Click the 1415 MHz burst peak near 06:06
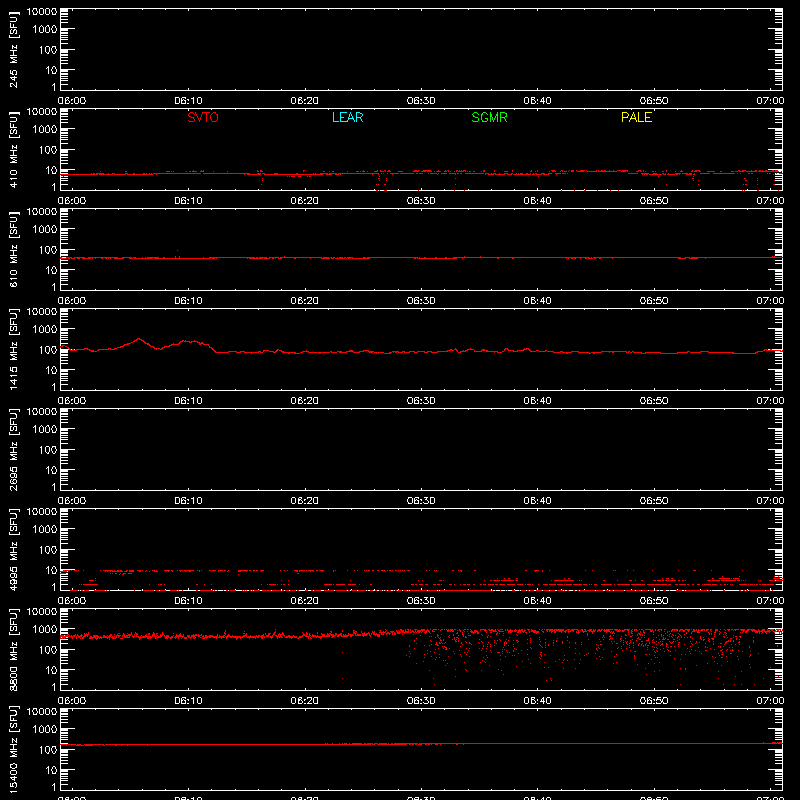The image size is (800, 800). pos(139,339)
